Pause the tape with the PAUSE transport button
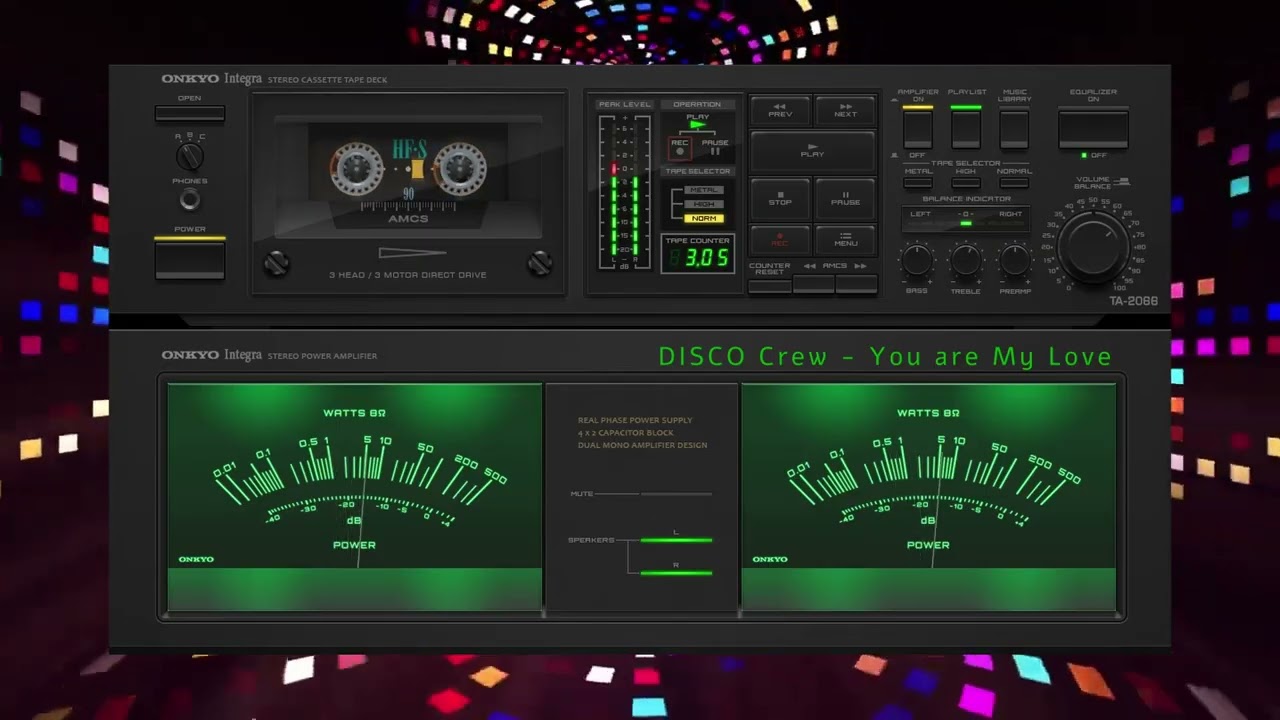This screenshot has height=720, width=1280. tap(845, 199)
